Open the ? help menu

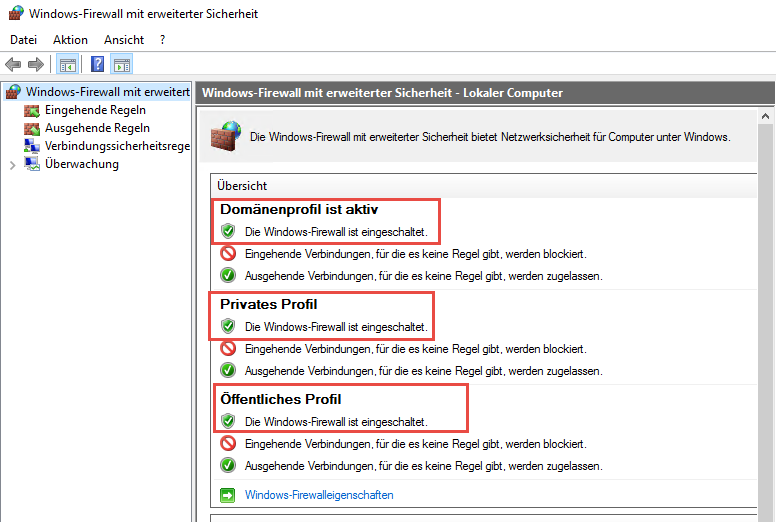pyautogui.click(x=162, y=40)
